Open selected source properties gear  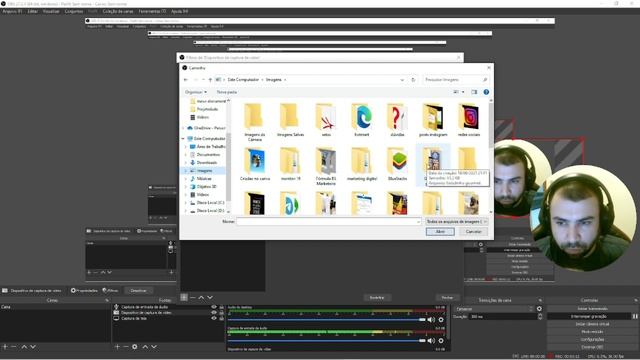[x=135, y=347]
